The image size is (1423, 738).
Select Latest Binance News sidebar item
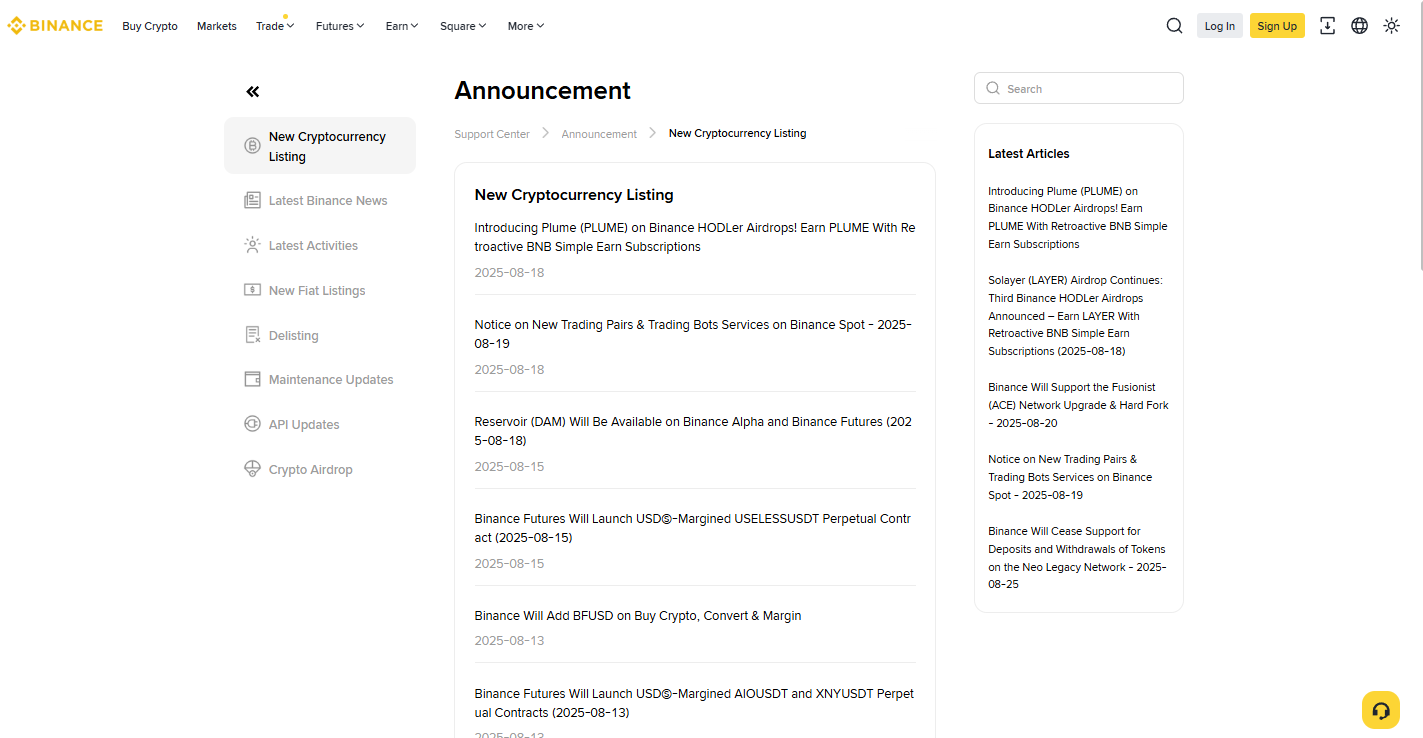click(320, 200)
